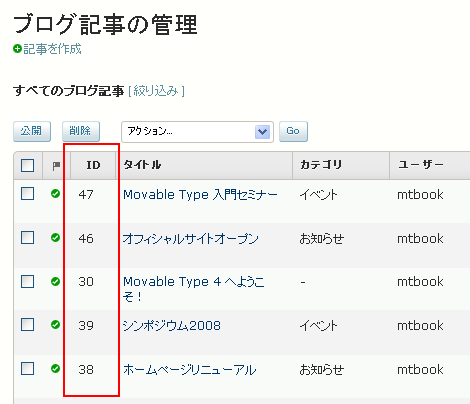Click the ID value 39
The image size is (470, 404).
(x=86, y=326)
